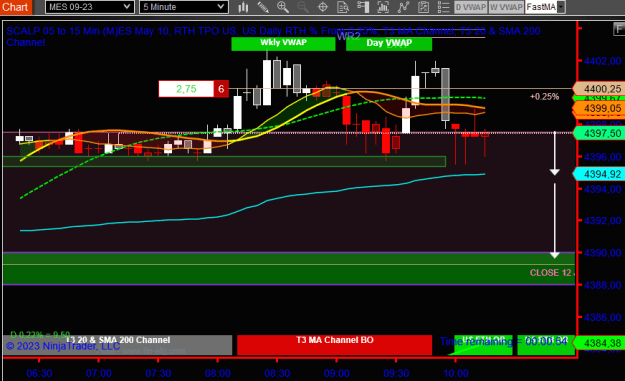This screenshot has height=381, width=625.
Task: Select the Chart tab
Action: [16, 7]
